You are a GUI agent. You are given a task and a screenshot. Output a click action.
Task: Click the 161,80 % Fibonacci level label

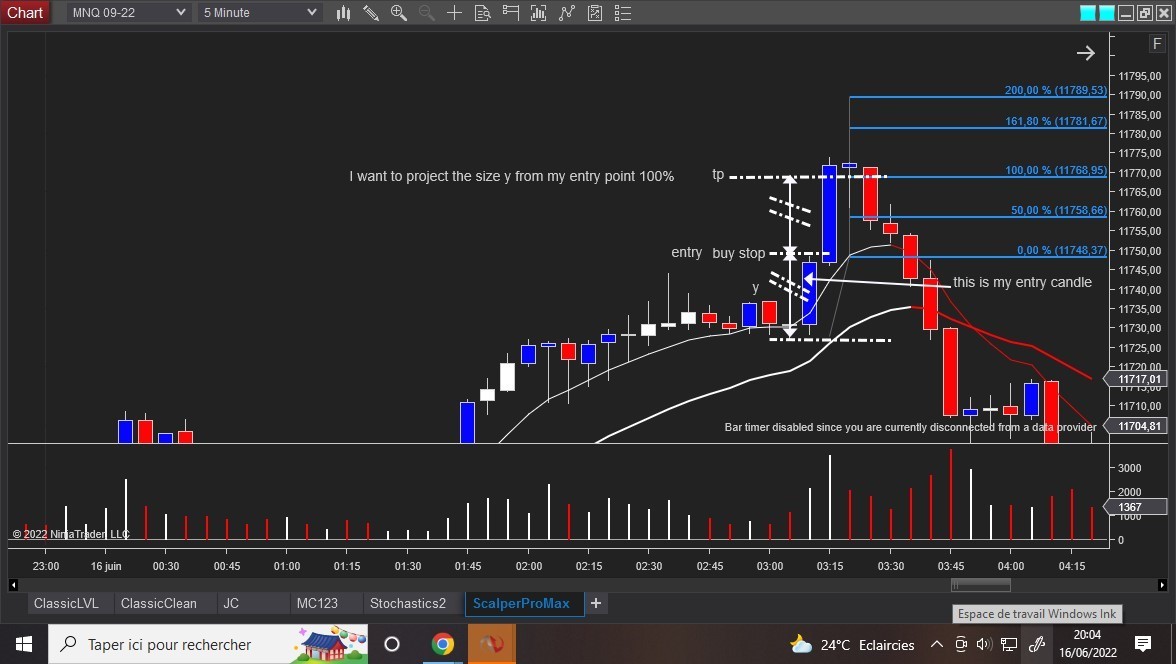pos(1055,121)
